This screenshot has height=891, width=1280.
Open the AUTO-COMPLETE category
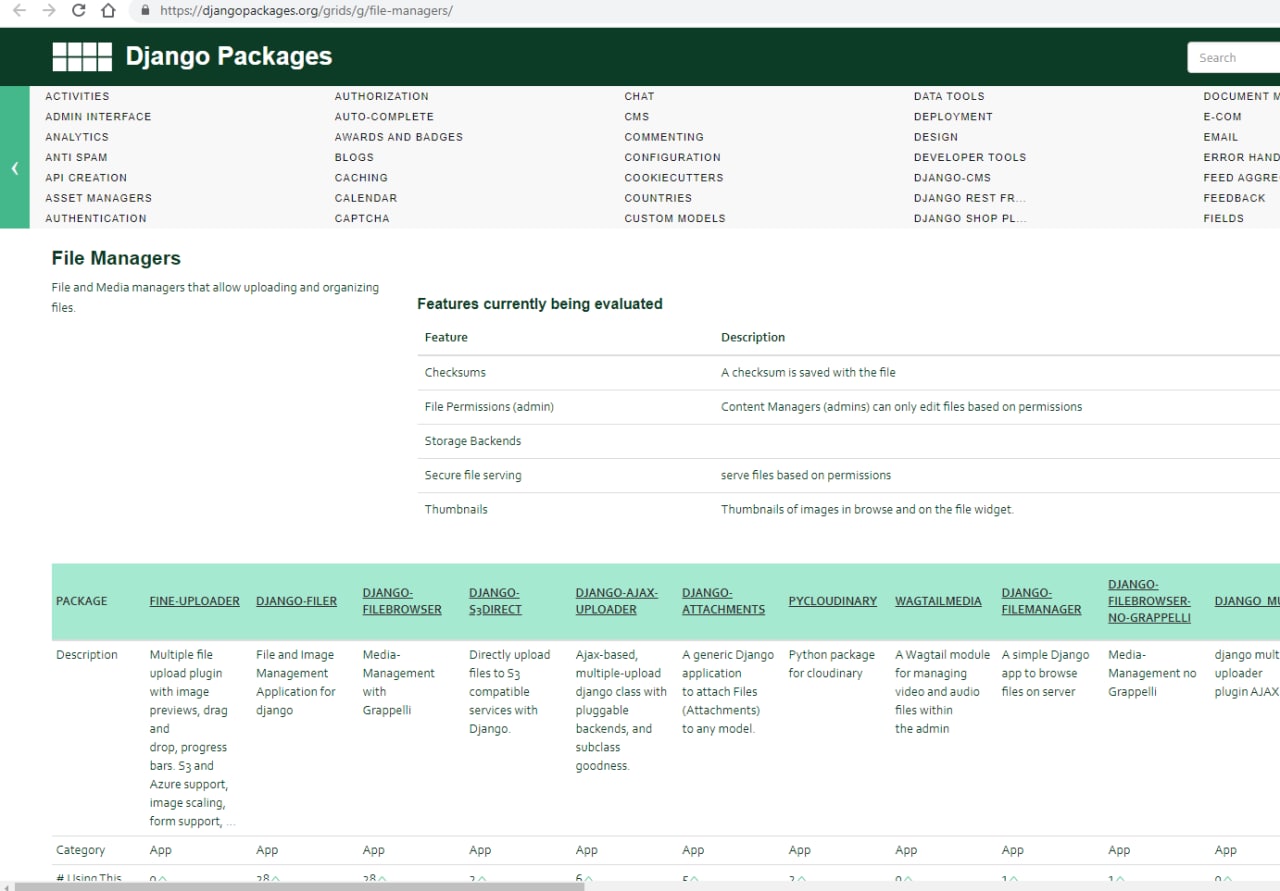tap(384, 117)
